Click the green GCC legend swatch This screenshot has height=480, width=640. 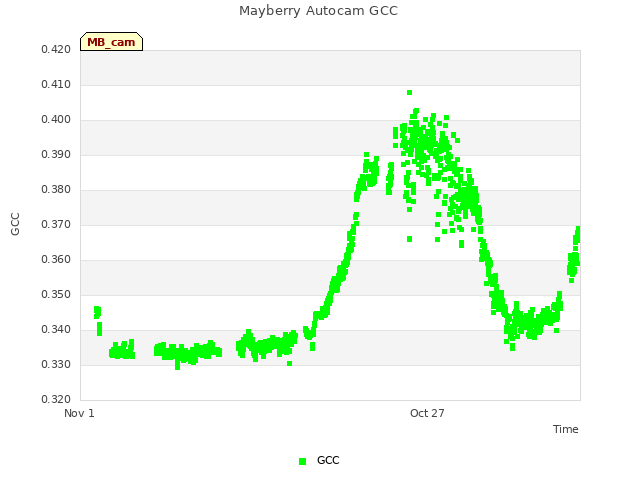tap(302, 461)
